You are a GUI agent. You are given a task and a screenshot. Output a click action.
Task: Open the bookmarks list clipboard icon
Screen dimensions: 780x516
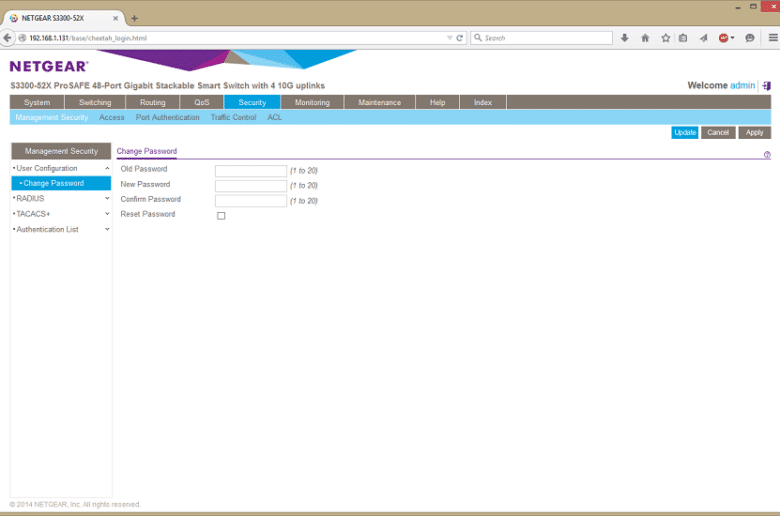click(683, 38)
